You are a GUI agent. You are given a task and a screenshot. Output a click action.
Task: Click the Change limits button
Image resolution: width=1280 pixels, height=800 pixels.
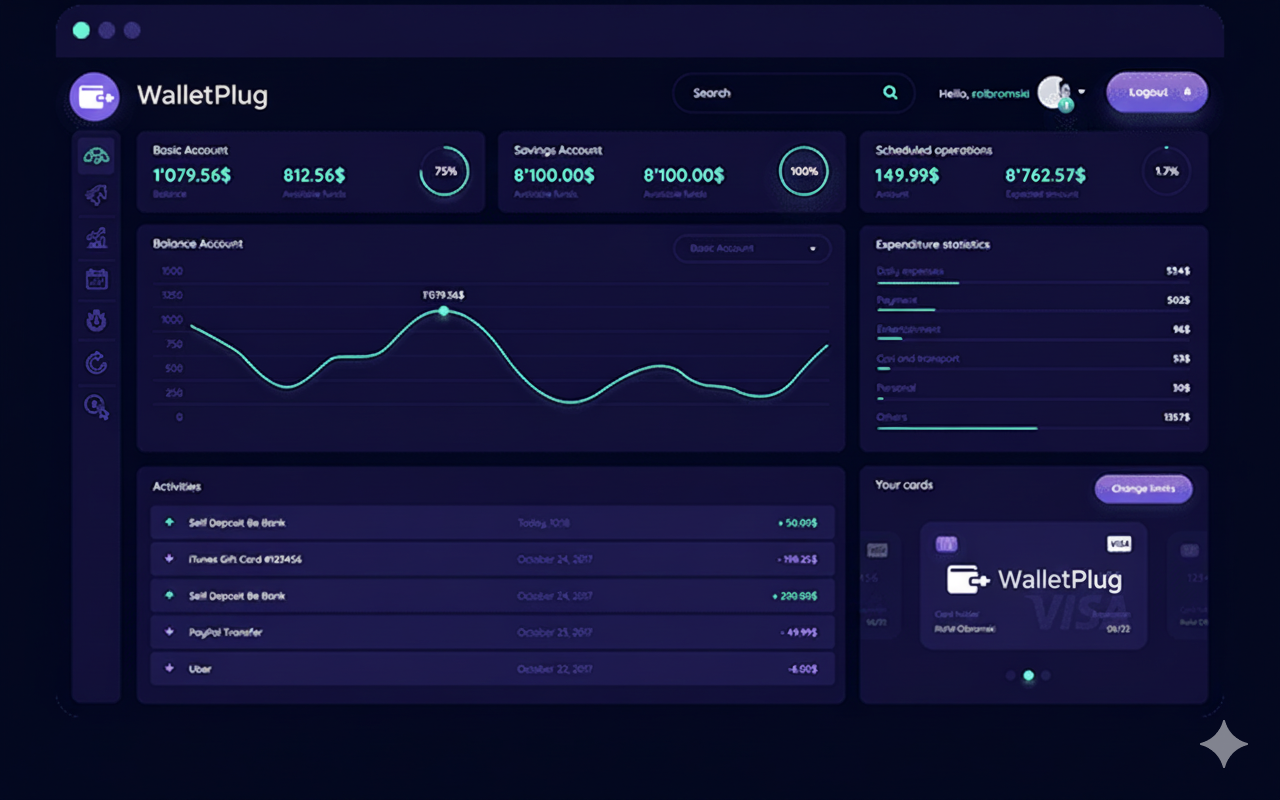tap(1143, 489)
